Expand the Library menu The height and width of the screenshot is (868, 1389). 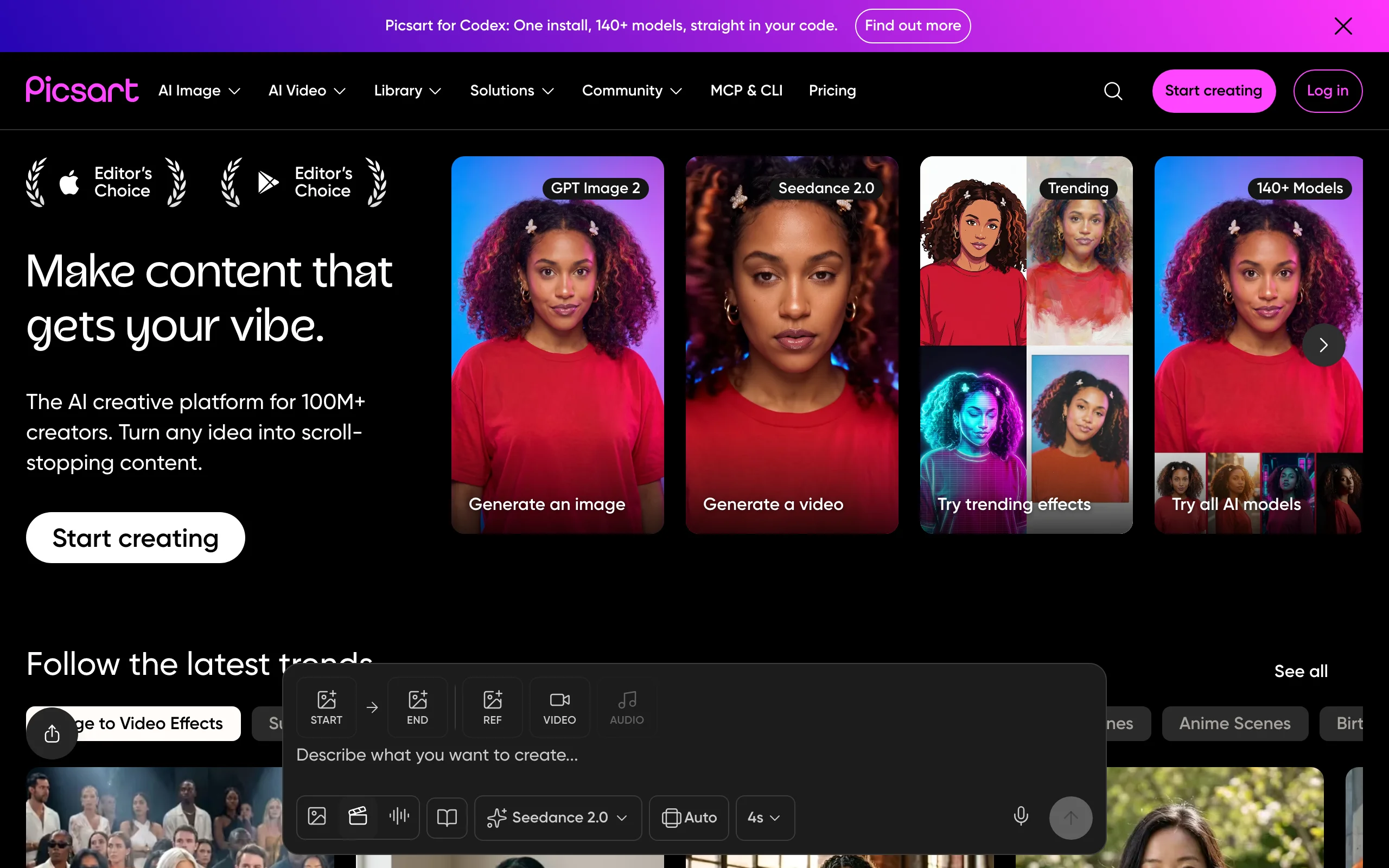tap(407, 91)
